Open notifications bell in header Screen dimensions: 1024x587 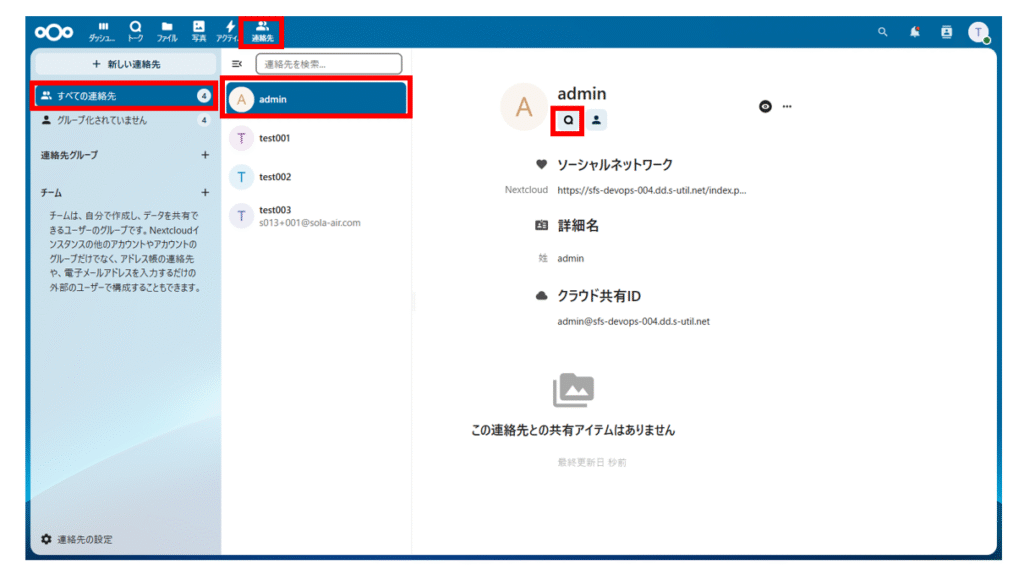(x=914, y=32)
